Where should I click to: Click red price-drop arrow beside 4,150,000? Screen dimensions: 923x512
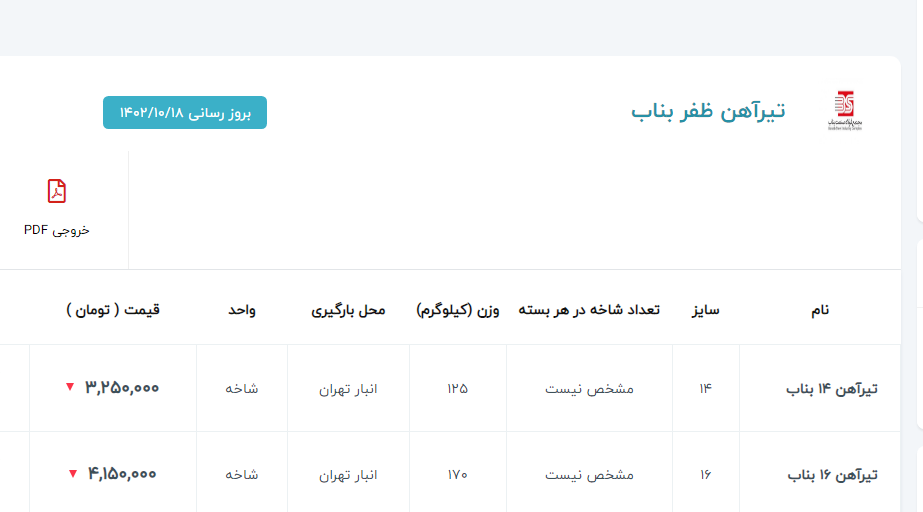click(72, 474)
